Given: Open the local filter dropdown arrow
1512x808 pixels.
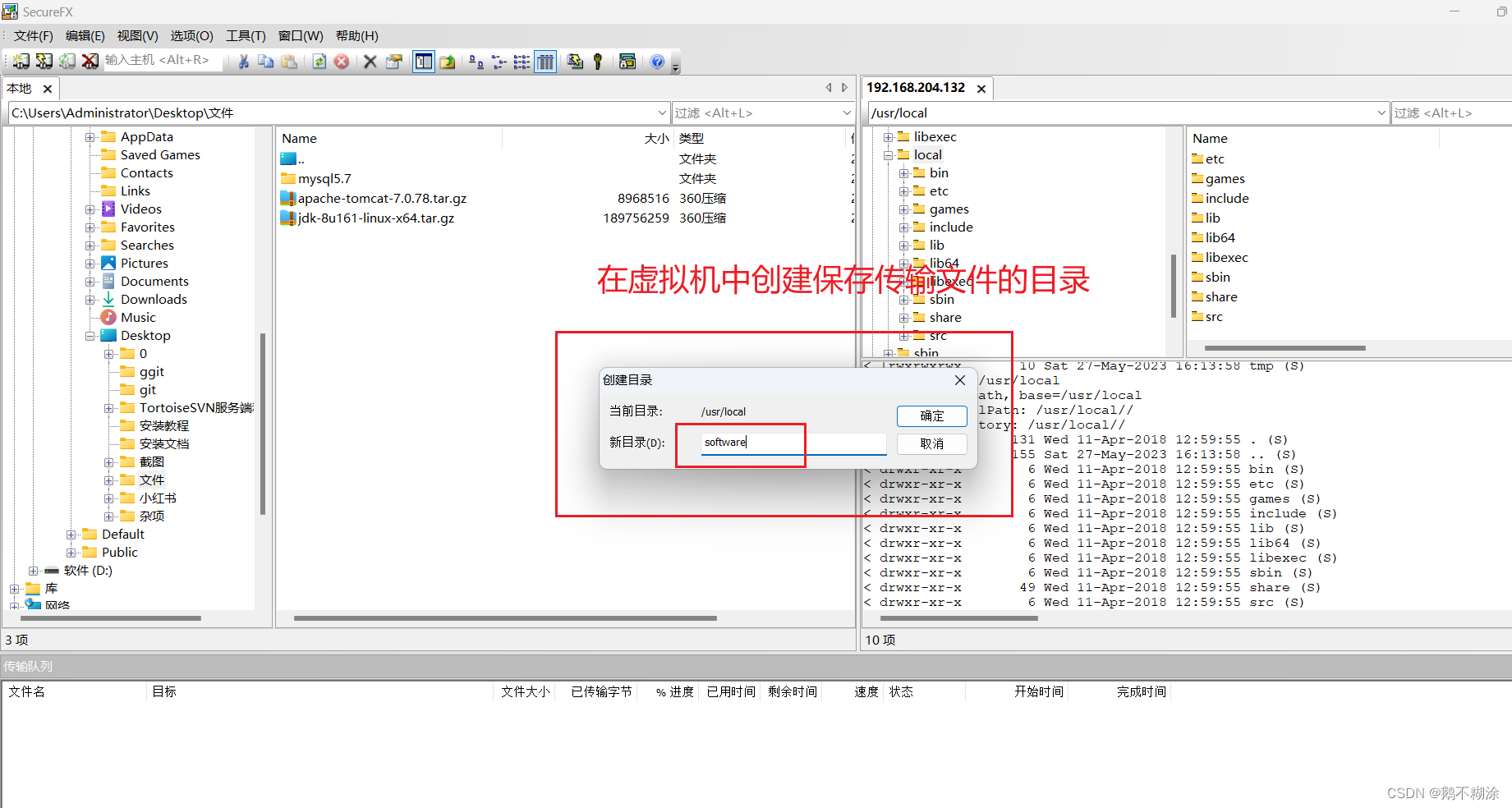Looking at the screenshot, I should pos(847,112).
